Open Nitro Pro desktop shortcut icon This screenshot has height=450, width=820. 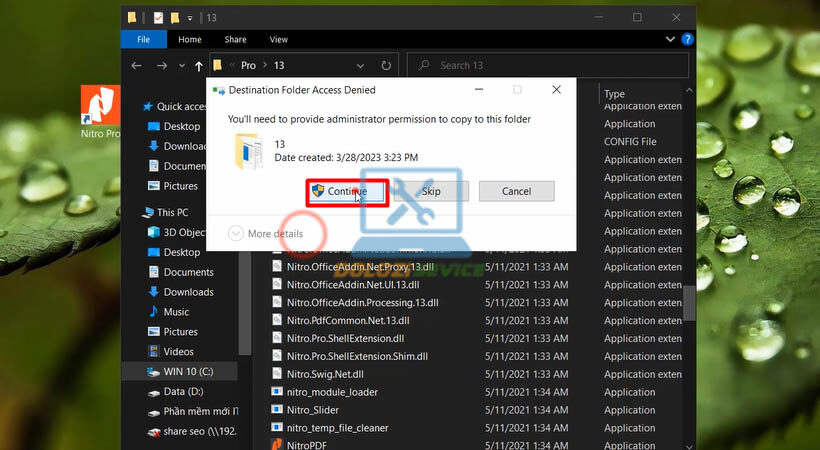tap(100, 112)
